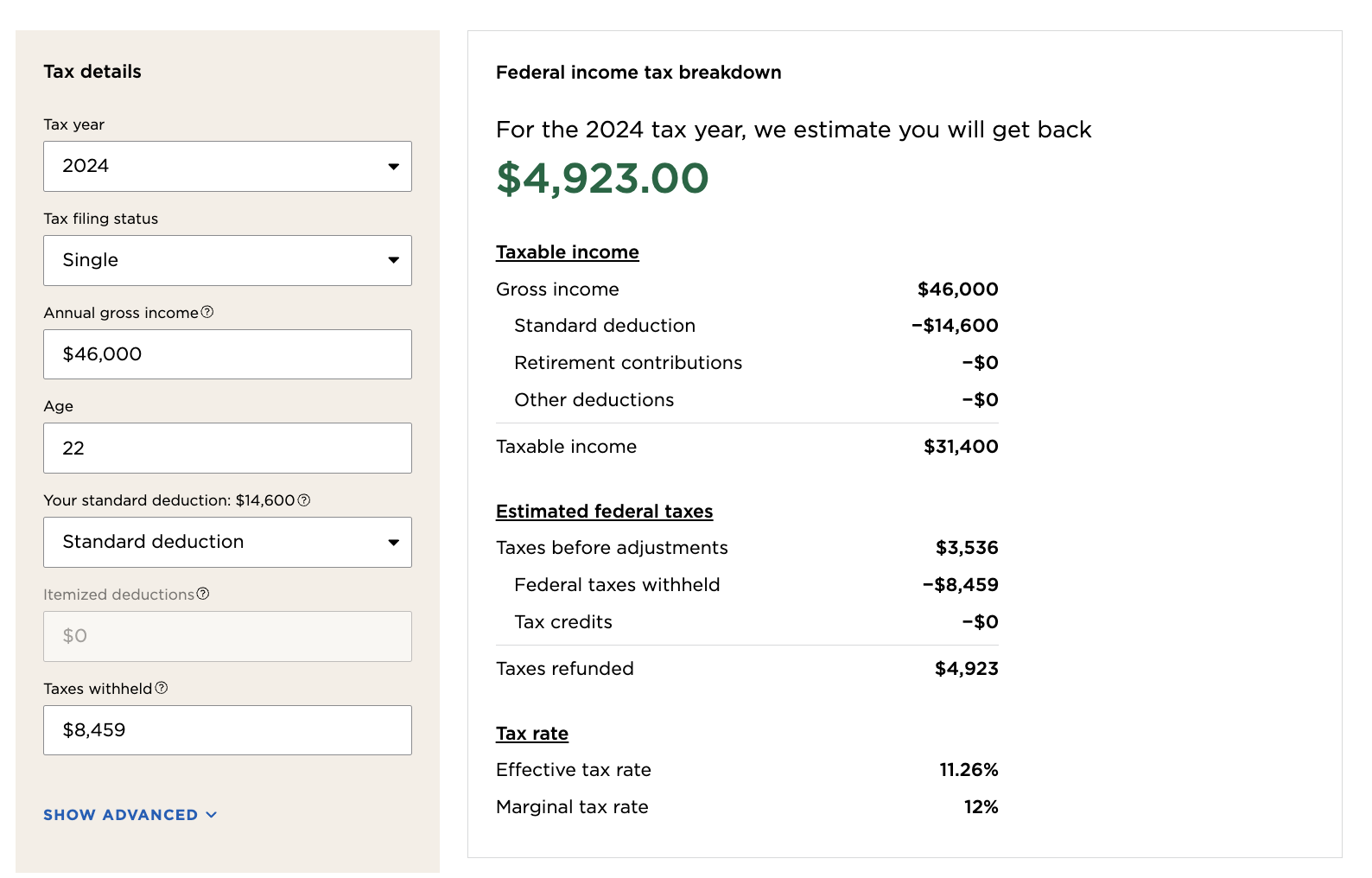1372x878 pixels.
Task: Click help icon beside Itemized deductions
Action: click(203, 594)
